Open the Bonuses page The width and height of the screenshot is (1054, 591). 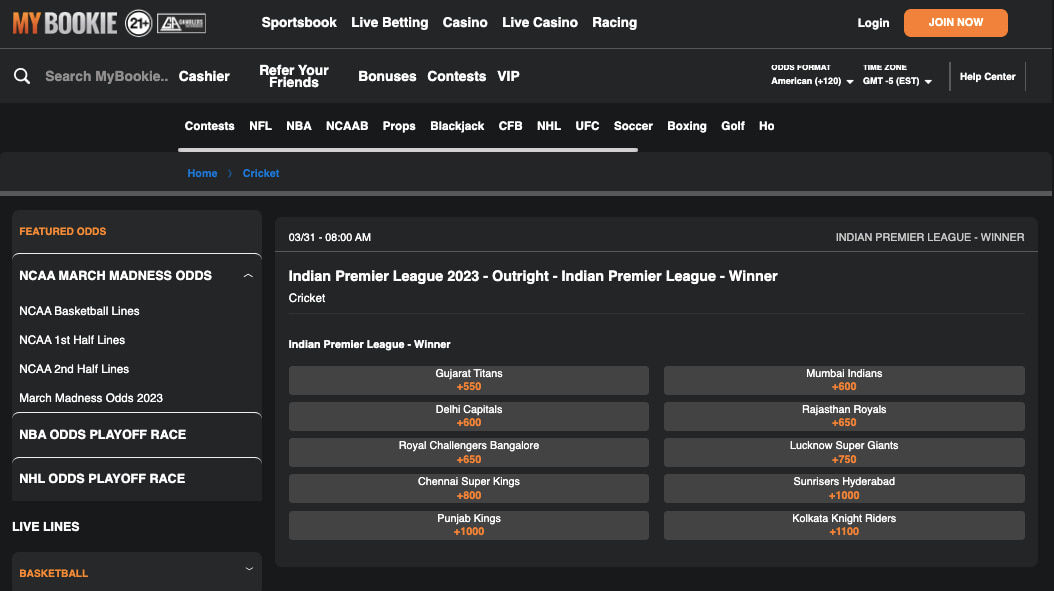[387, 76]
